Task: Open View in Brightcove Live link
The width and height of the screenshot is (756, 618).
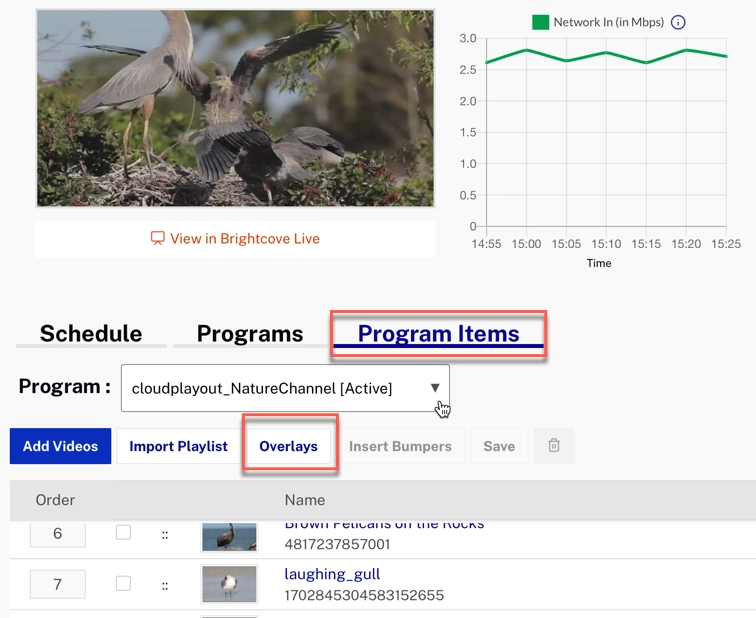Action: tap(235, 239)
